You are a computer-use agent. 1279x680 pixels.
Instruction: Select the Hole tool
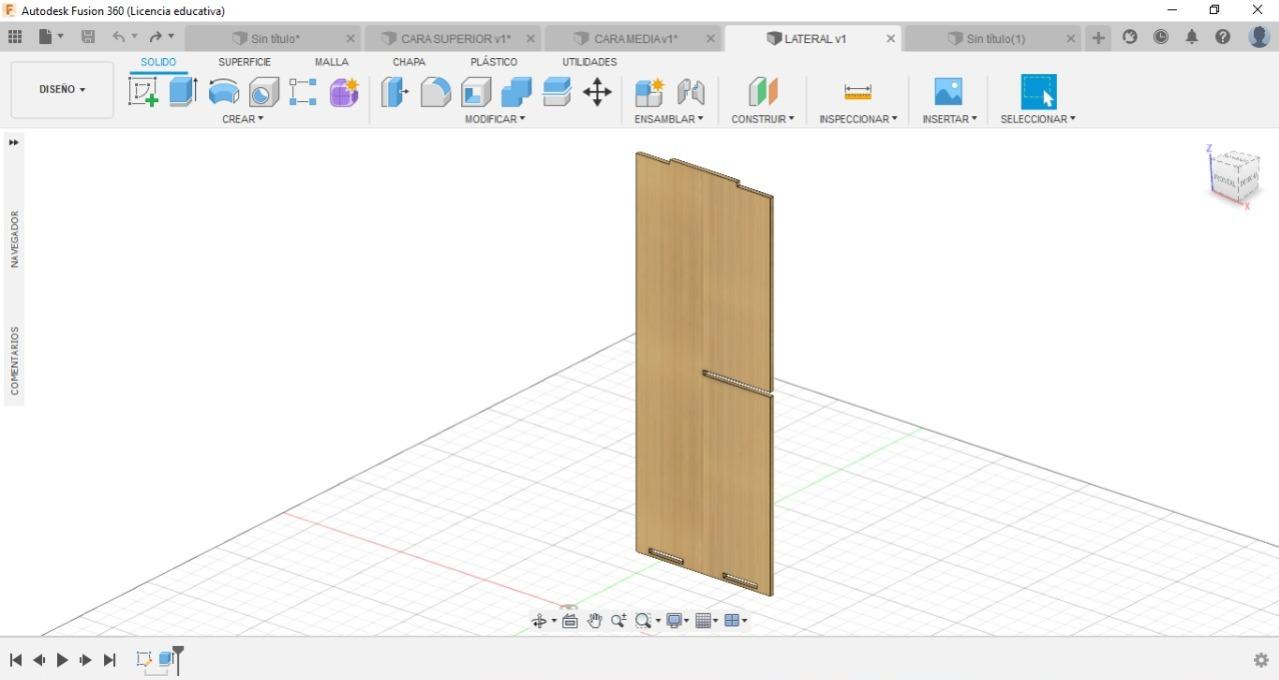click(x=263, y=92)
